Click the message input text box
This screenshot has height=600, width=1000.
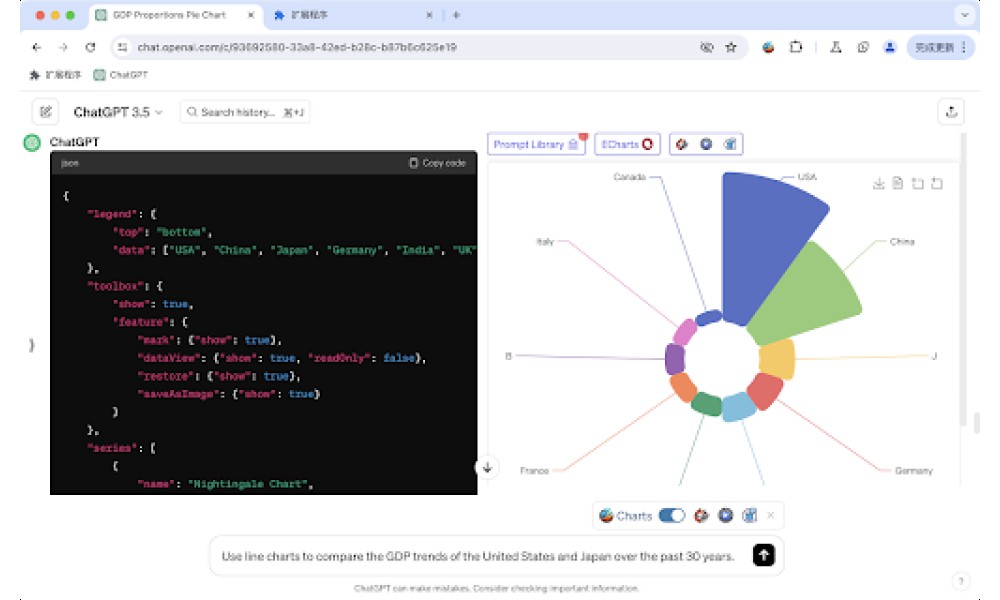(478, 556)
